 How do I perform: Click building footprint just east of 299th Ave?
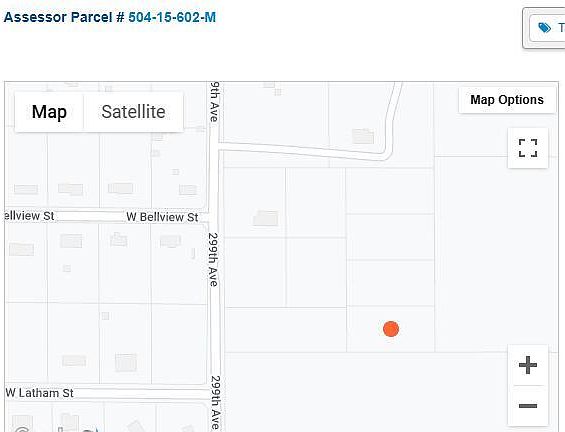pyautogui.click(x=266, y=218)
